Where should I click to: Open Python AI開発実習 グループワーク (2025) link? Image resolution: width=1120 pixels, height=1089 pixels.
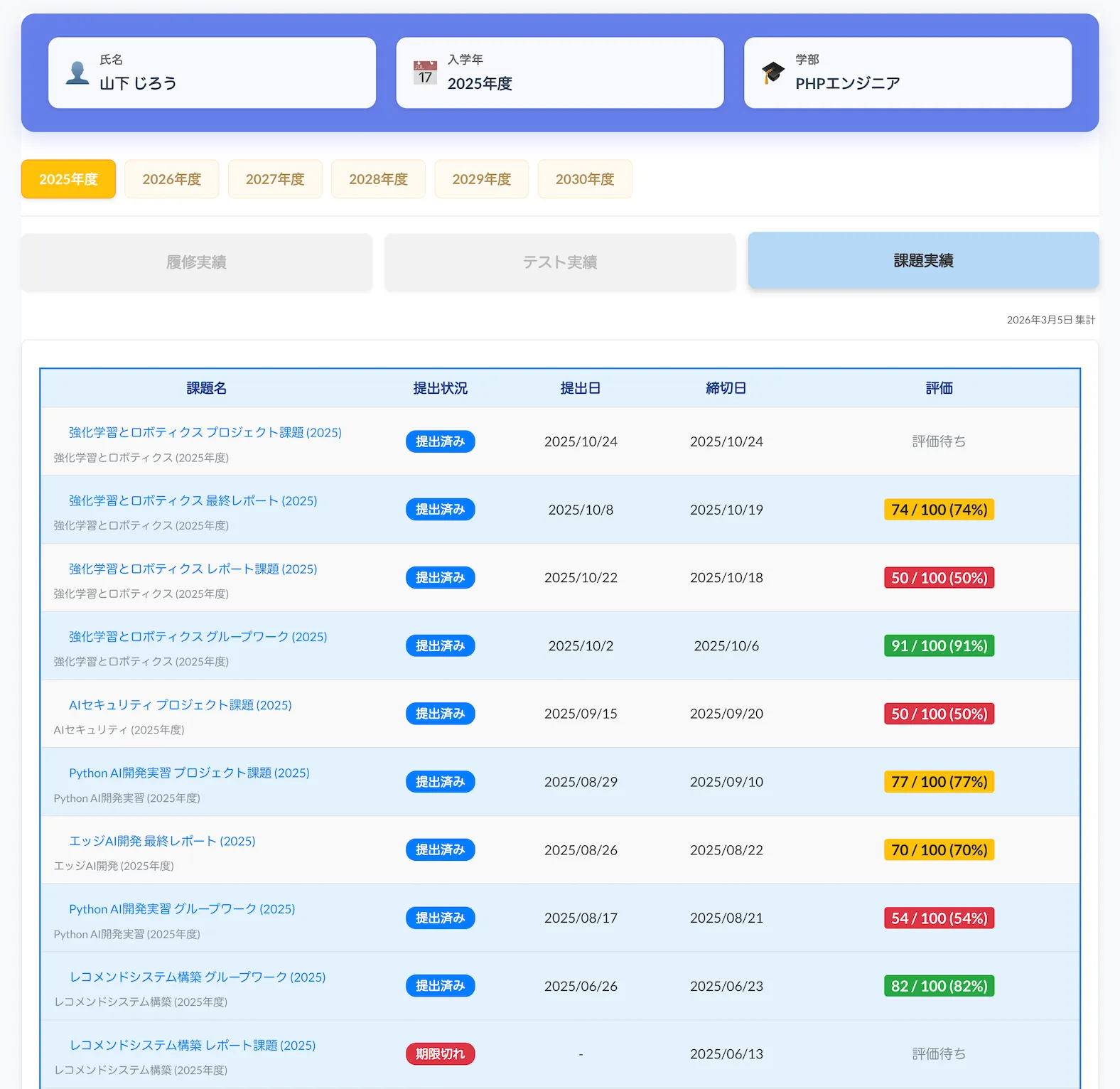[x=182, y=908]
